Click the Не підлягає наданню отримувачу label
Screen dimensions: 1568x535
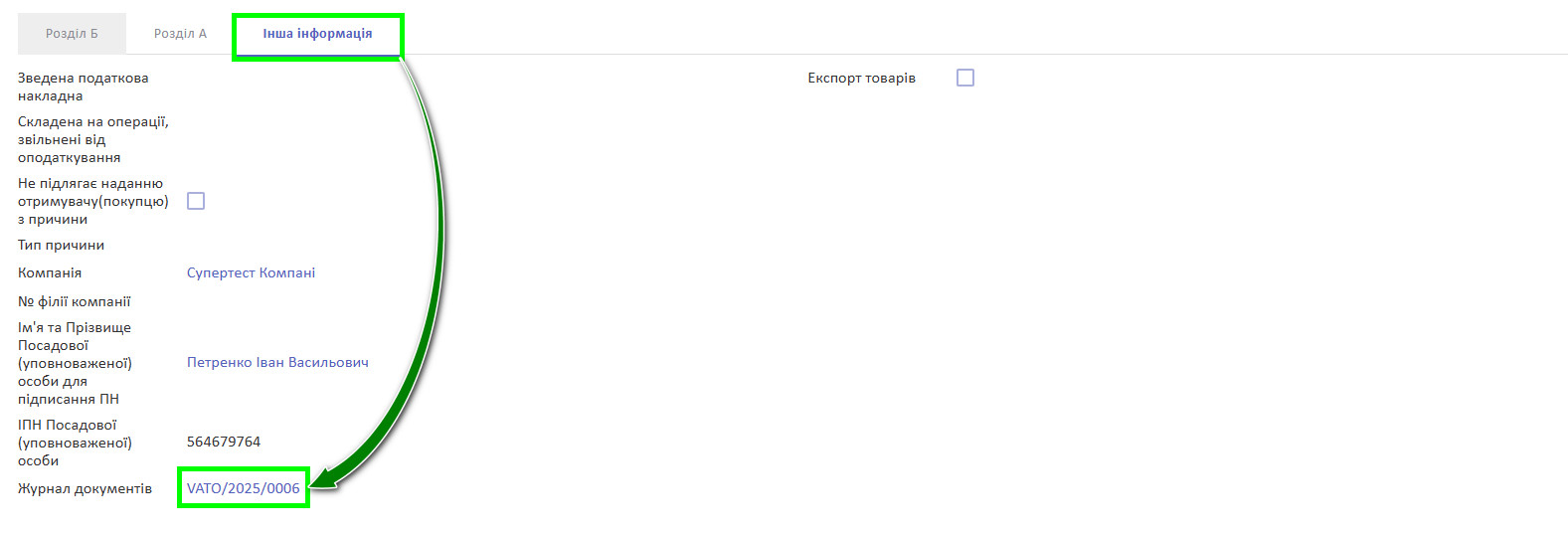pyautogui.click(x=93, y=201)
